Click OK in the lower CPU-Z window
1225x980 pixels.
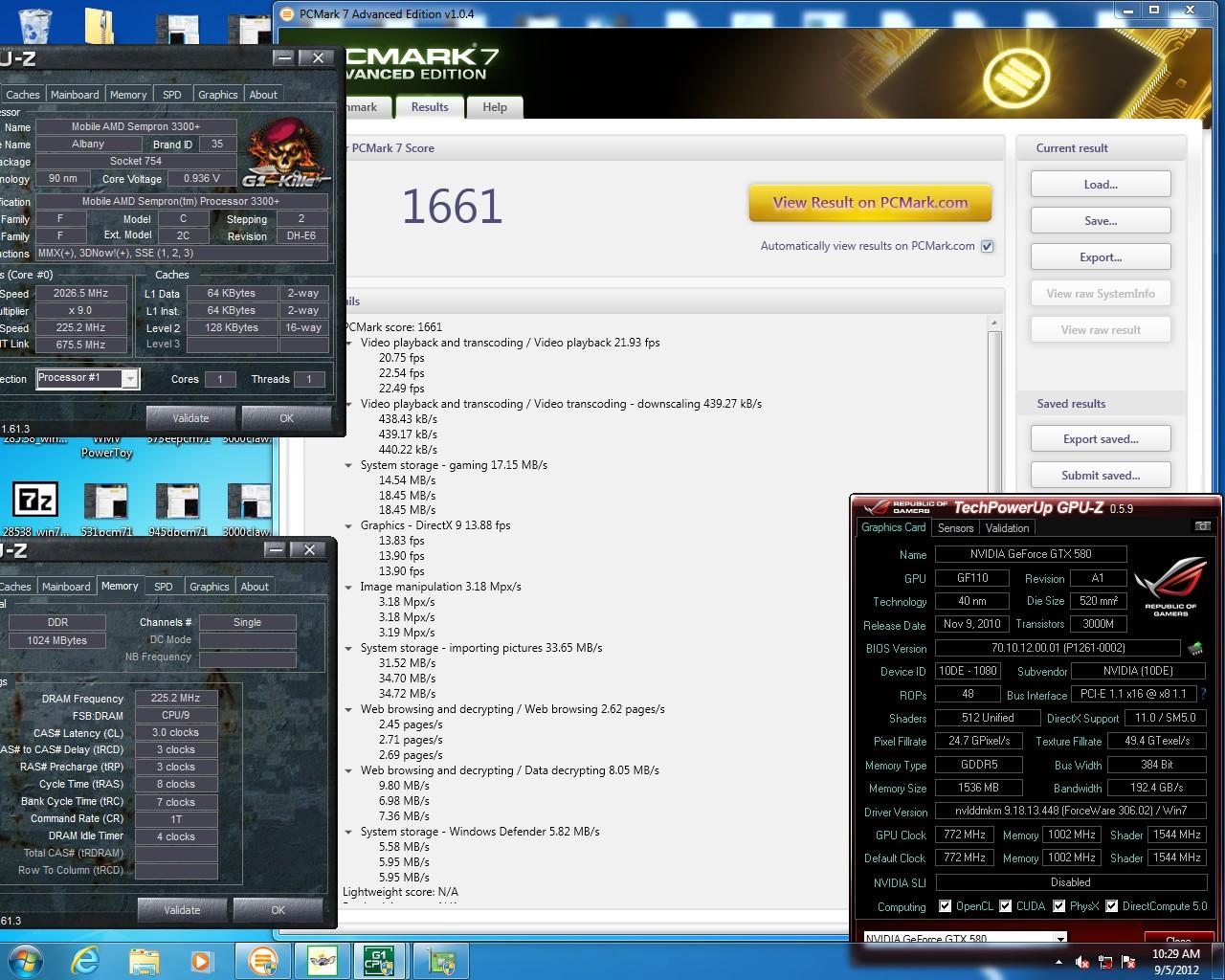click(x=278, y=910)
